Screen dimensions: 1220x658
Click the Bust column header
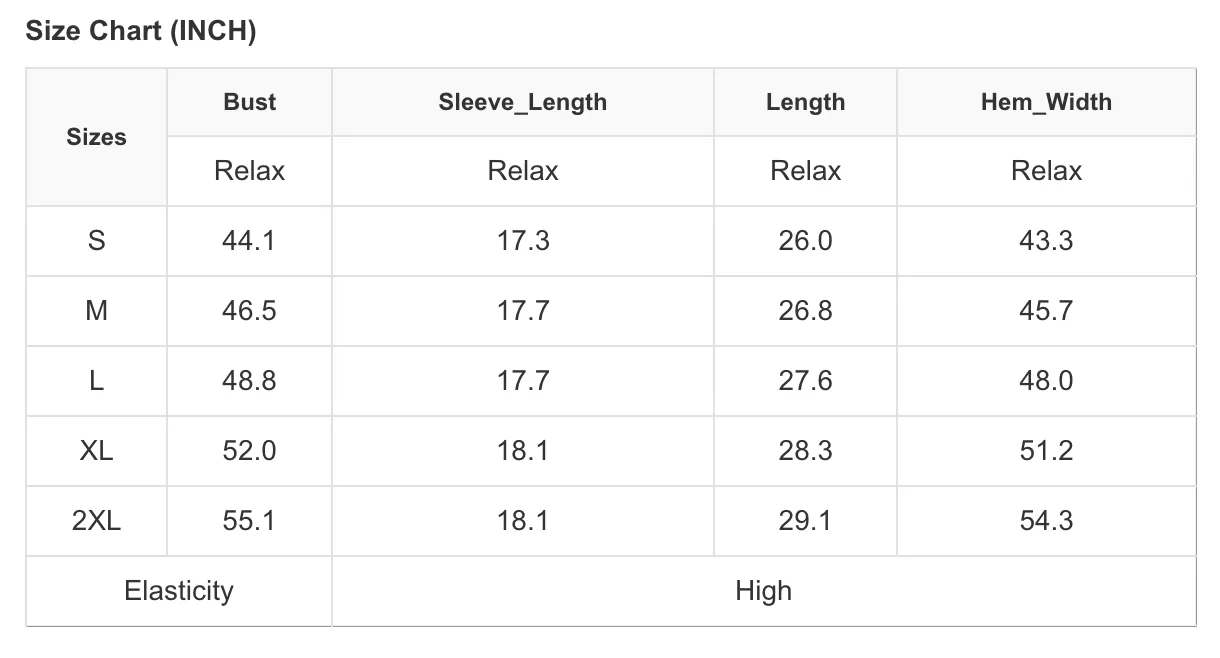(249, 102)
